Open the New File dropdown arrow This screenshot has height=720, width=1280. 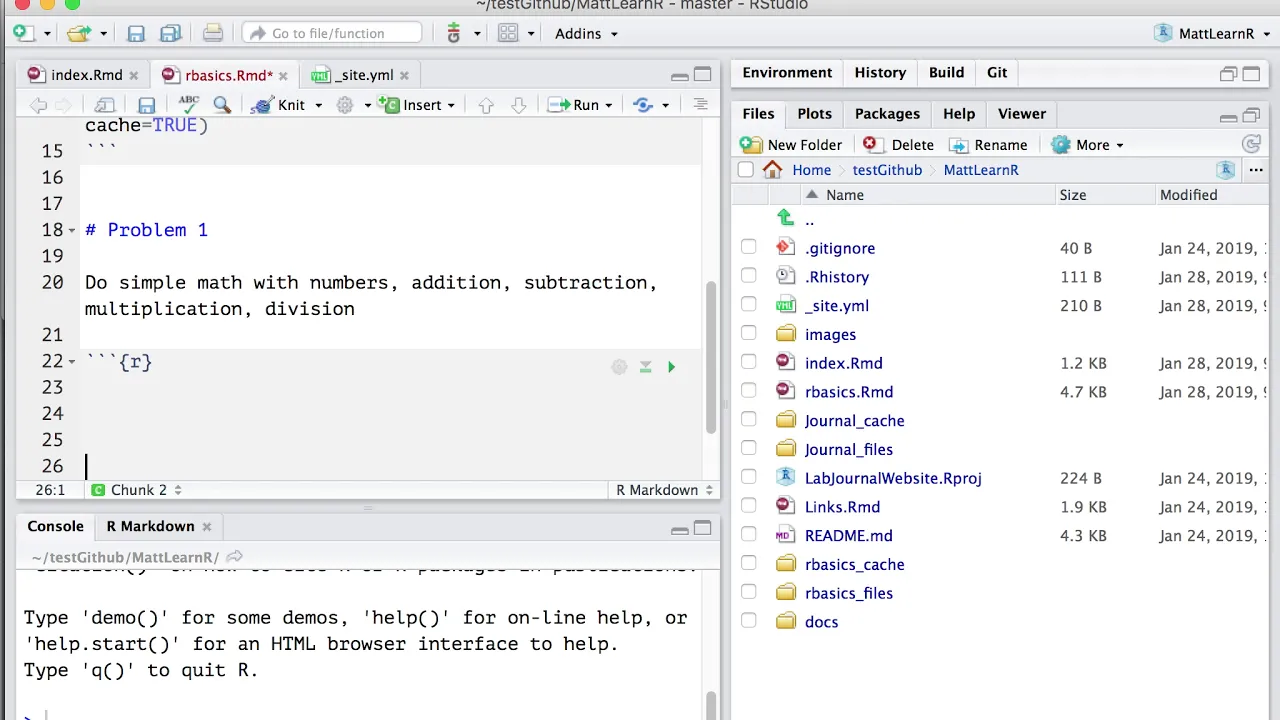[47, 34]
